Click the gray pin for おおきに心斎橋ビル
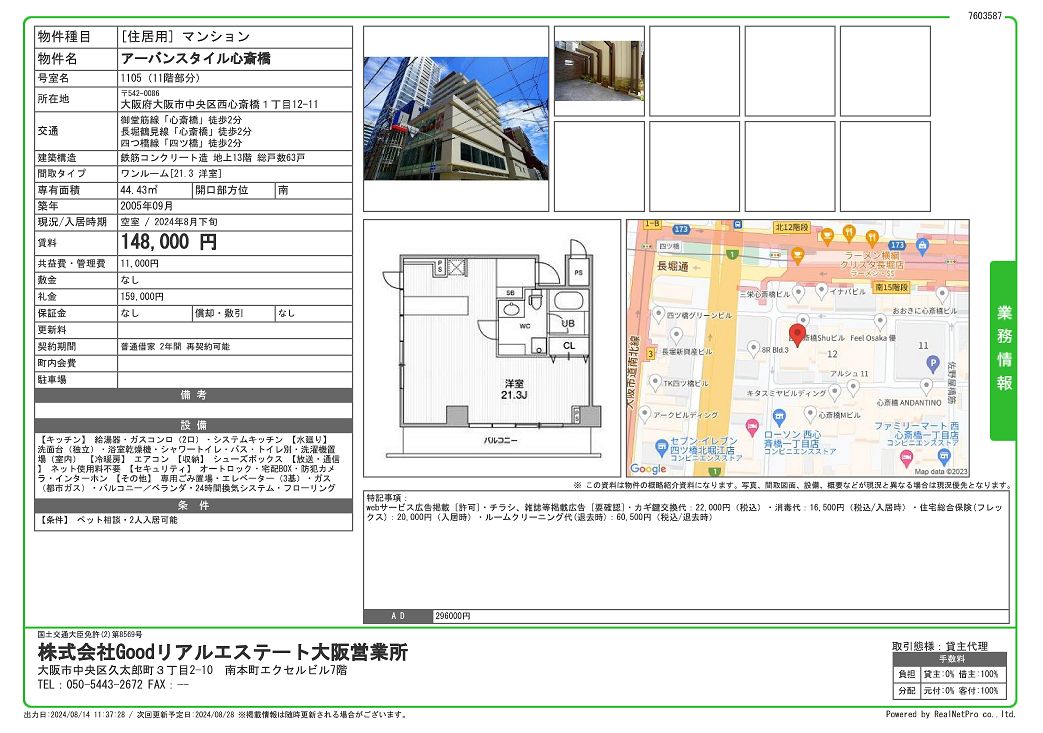1043x733 pixels. [x=942, y=295]
